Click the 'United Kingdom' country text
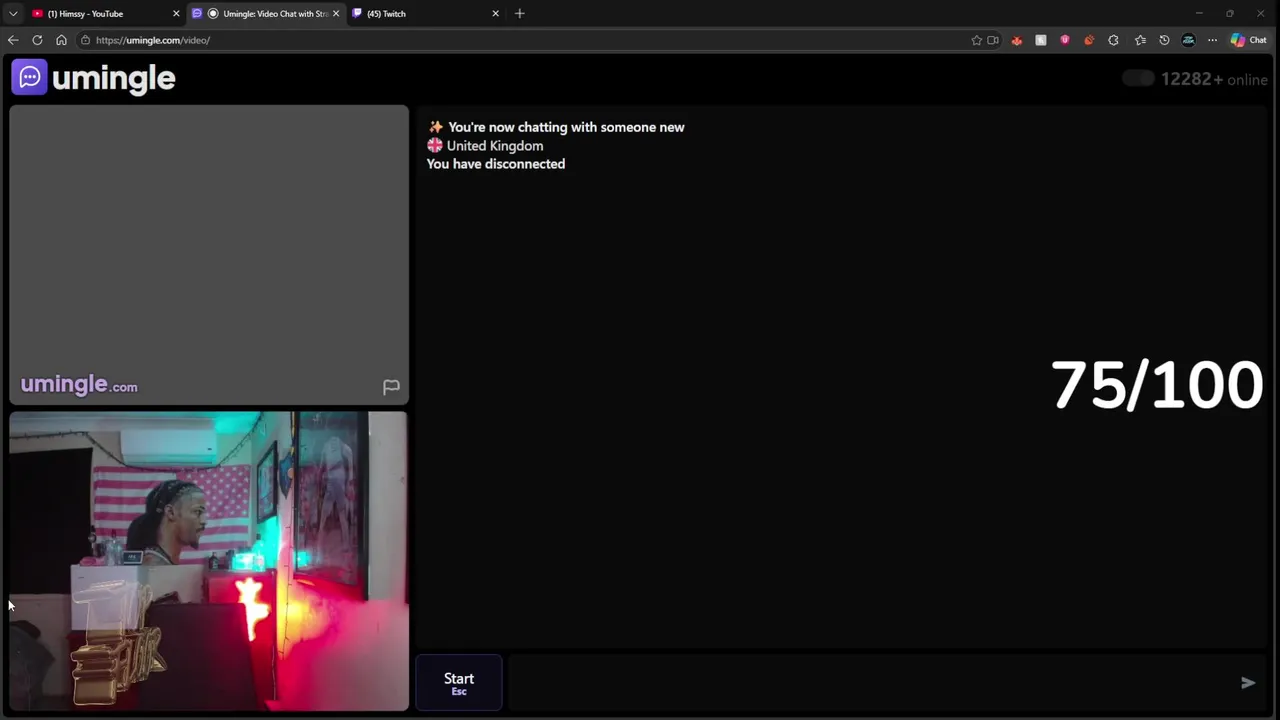This screenshot has height=720, width=1280. tap(495, 146)
